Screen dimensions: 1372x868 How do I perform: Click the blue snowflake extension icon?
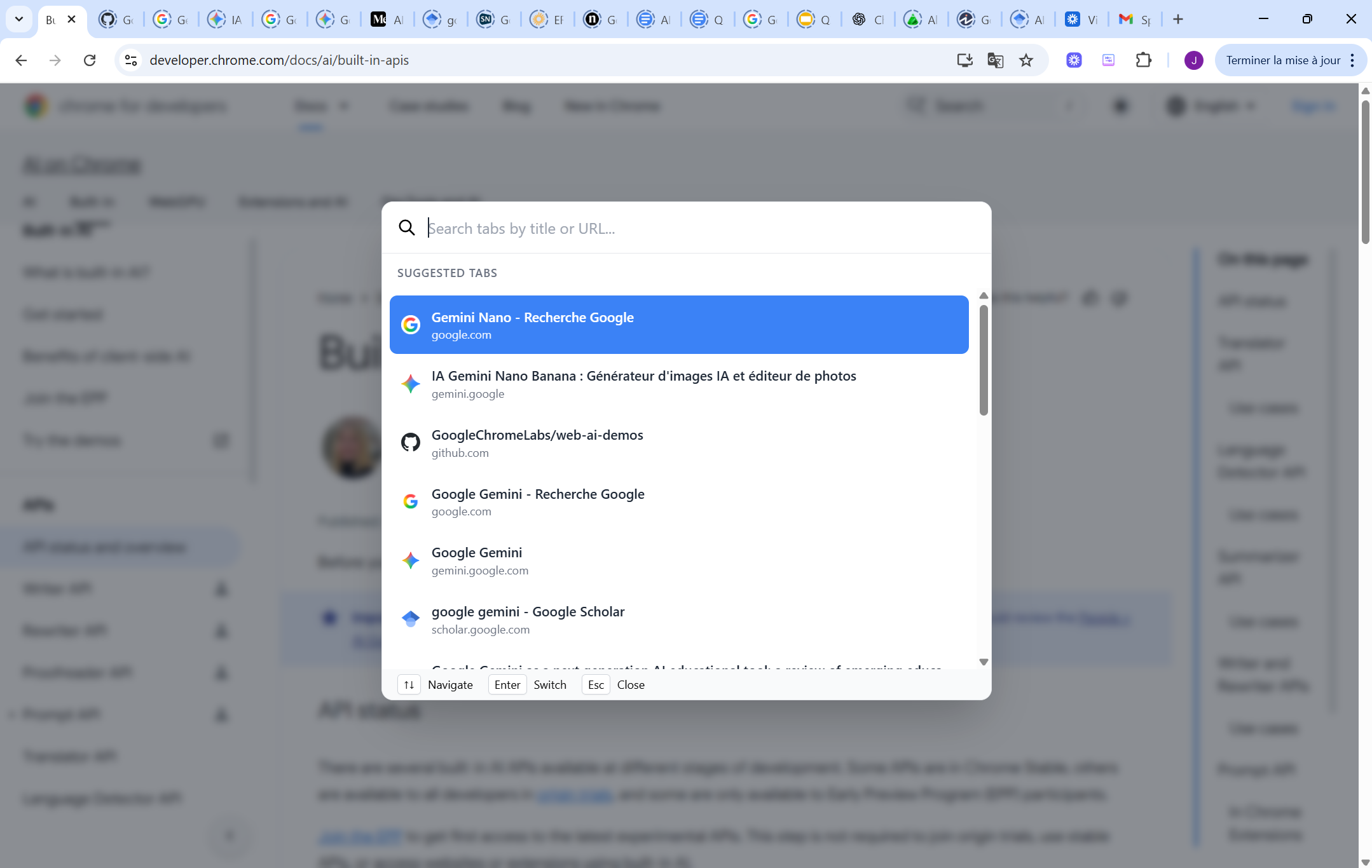pos(1074,60)
